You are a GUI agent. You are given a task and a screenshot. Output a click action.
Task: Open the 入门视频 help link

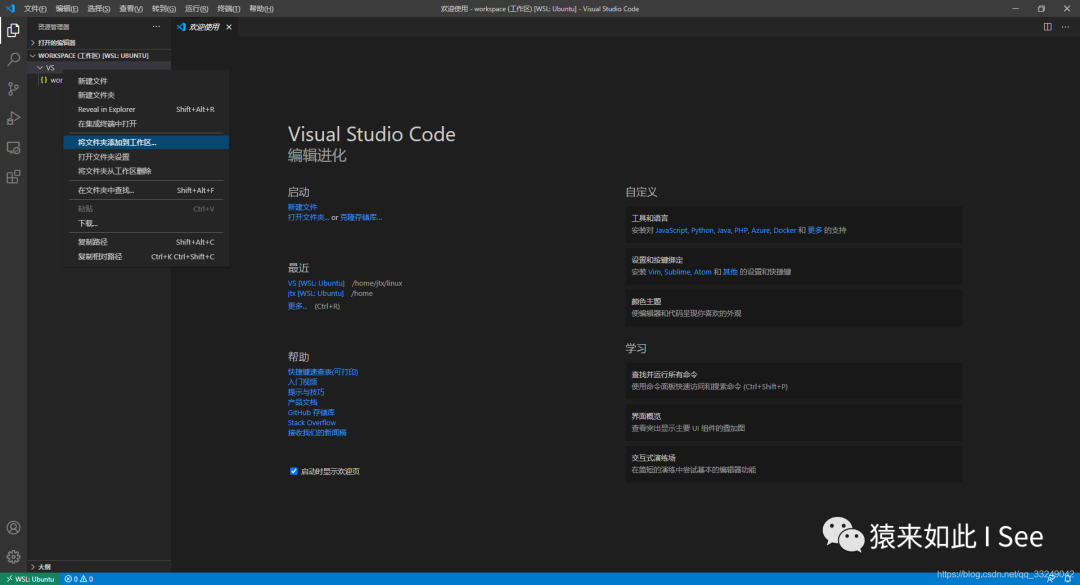(x=302, y=382)
